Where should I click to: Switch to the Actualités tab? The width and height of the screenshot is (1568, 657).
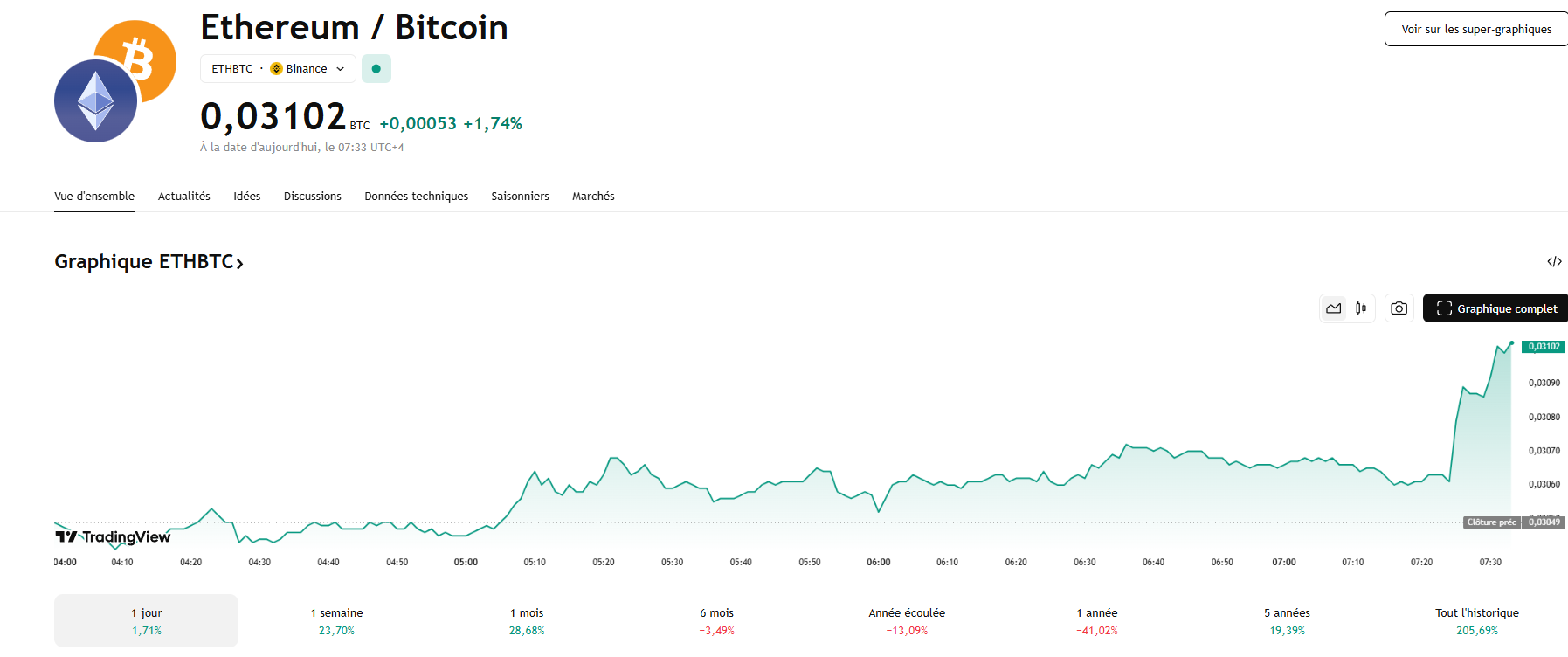coord(184,196)
